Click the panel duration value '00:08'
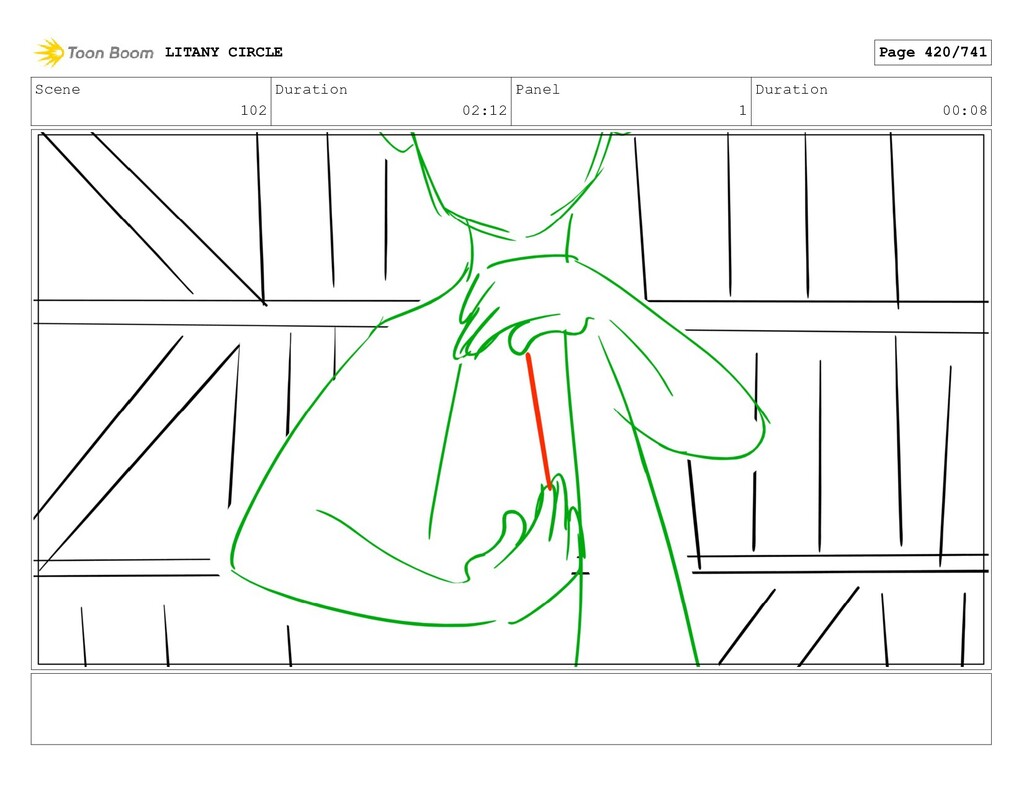The height and width of the screenshot is (791, 1024). (x=965, y=110)
